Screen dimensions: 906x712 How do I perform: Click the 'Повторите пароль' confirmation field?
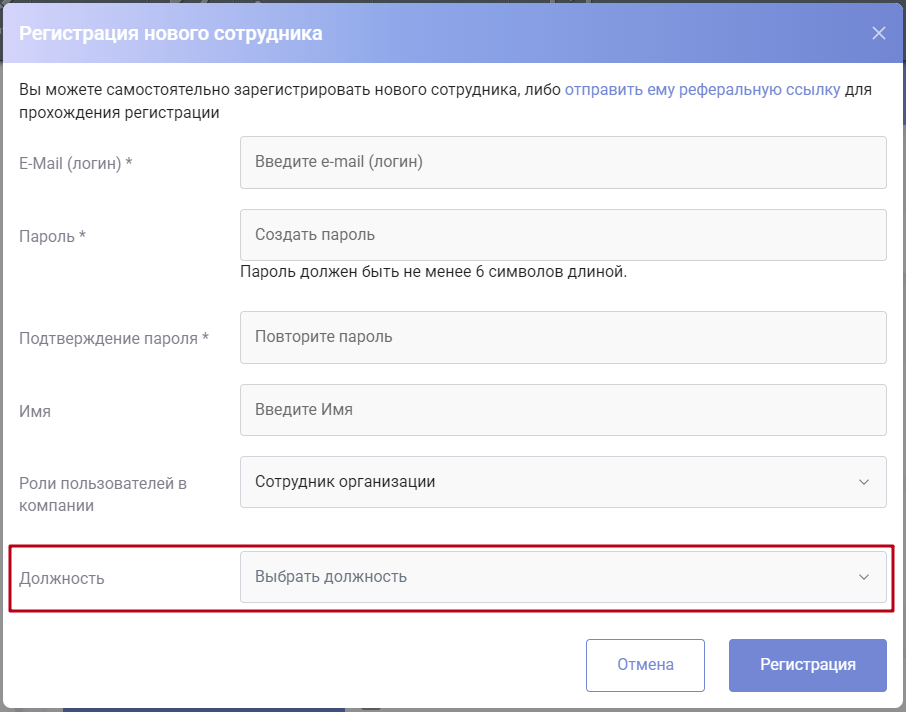[563, 338]
